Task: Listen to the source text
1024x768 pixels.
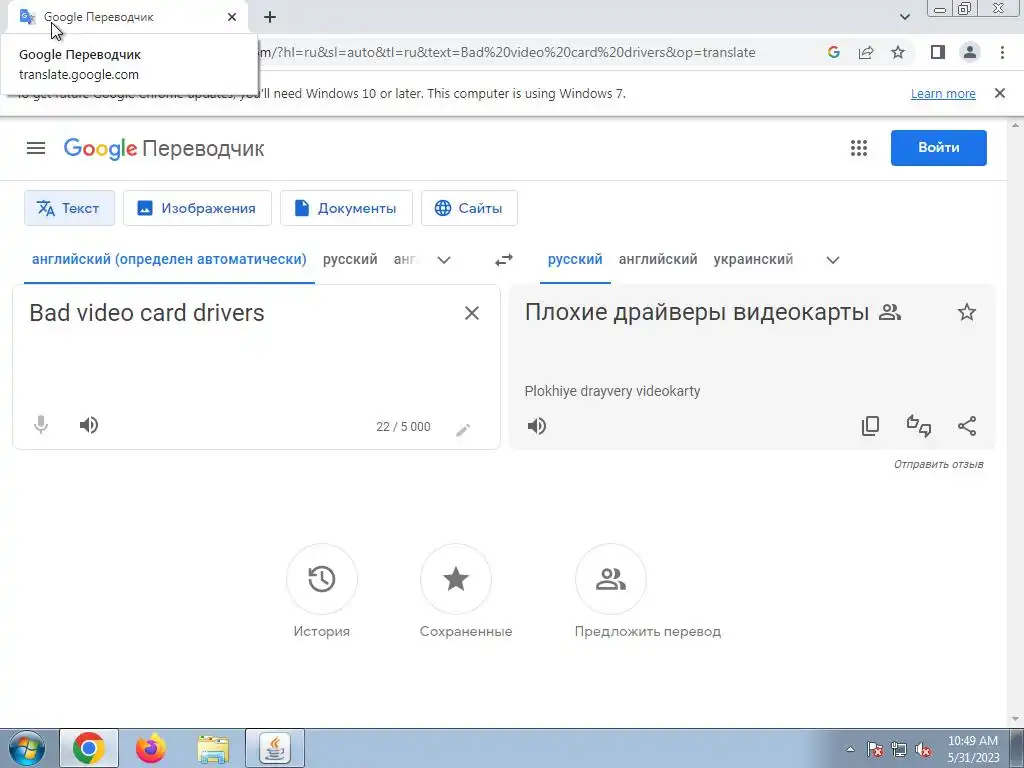Action: click(89, 425)
